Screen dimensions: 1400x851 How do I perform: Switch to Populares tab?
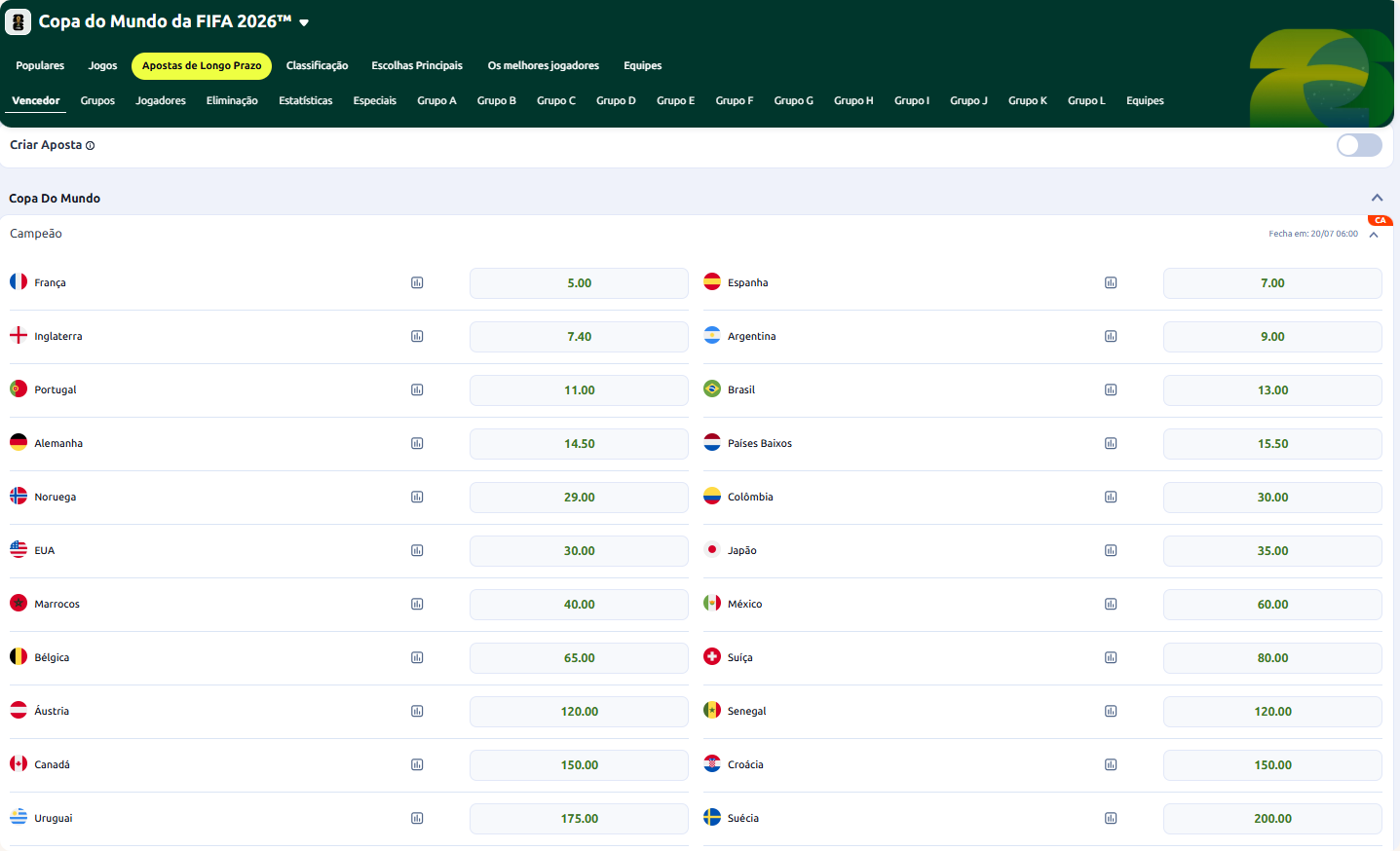(x=40, y=66)
